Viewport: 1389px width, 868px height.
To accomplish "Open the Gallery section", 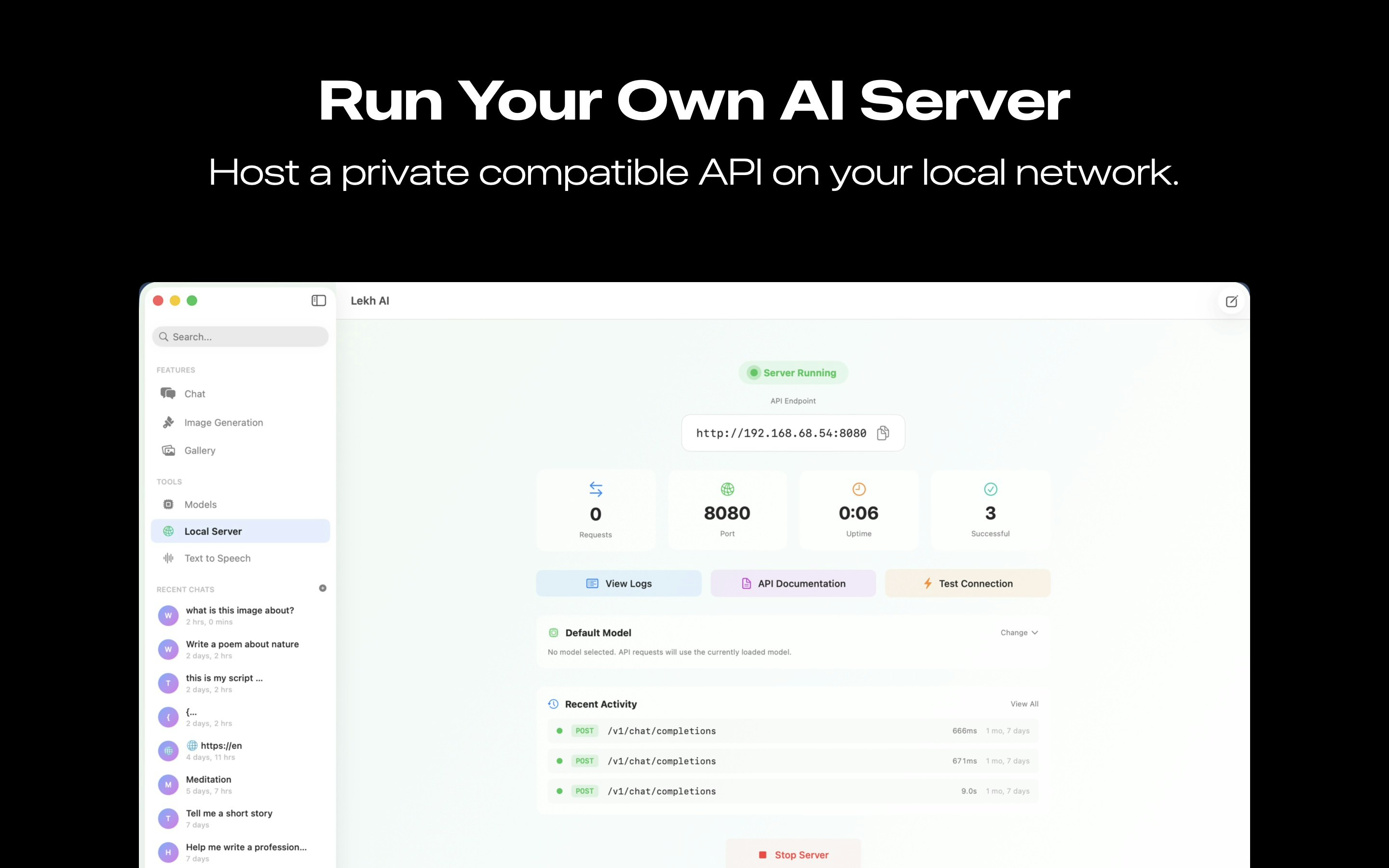I will (x=199, y=451).
